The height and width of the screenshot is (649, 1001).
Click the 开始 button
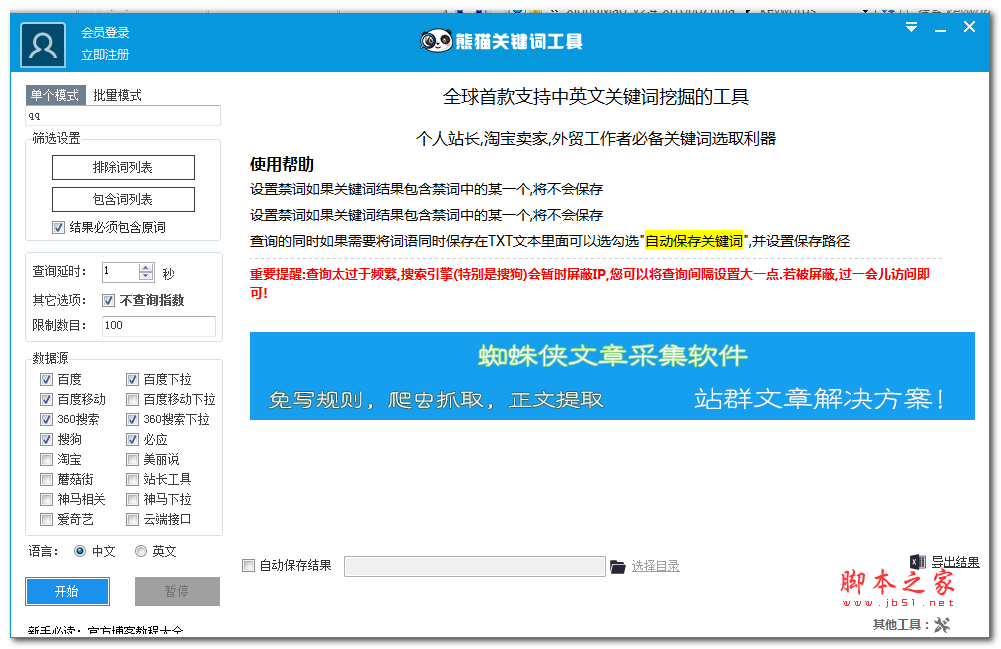coord(67,592)
